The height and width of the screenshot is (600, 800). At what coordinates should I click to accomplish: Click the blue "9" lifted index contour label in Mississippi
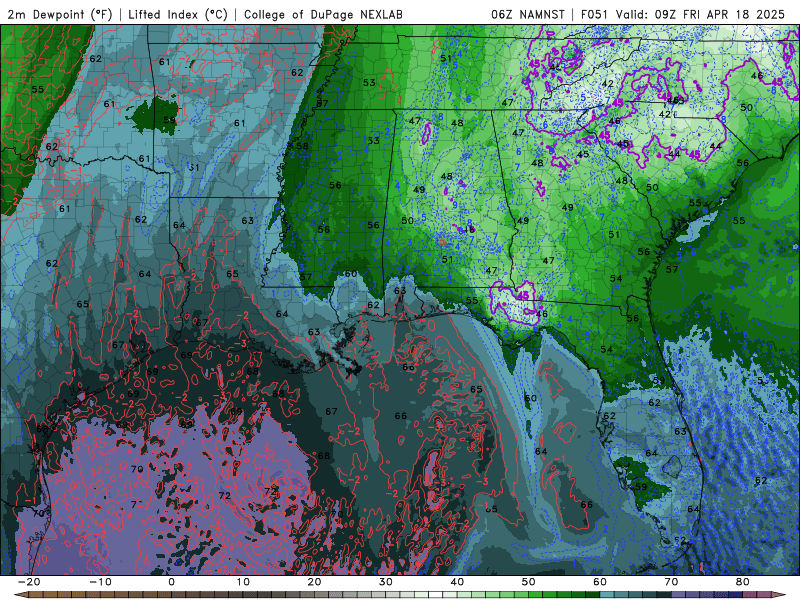(x=455, y=205)
